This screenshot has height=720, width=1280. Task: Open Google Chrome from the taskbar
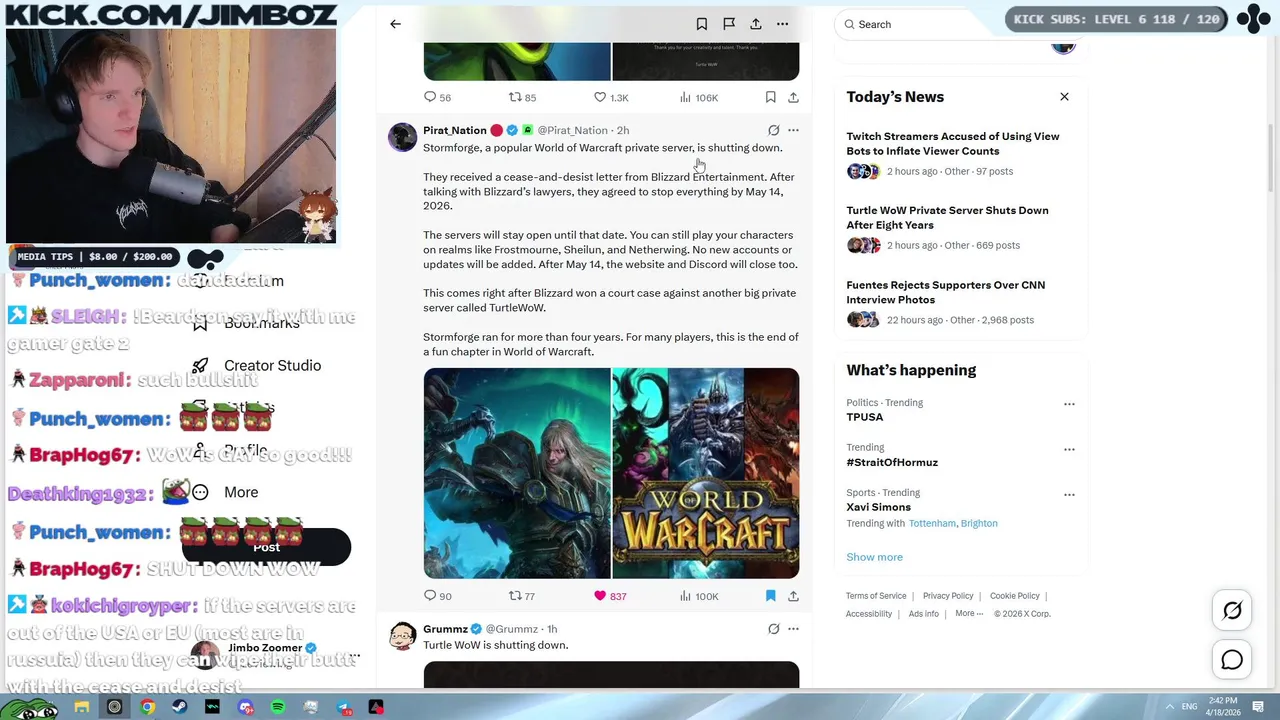pos(147,708)
